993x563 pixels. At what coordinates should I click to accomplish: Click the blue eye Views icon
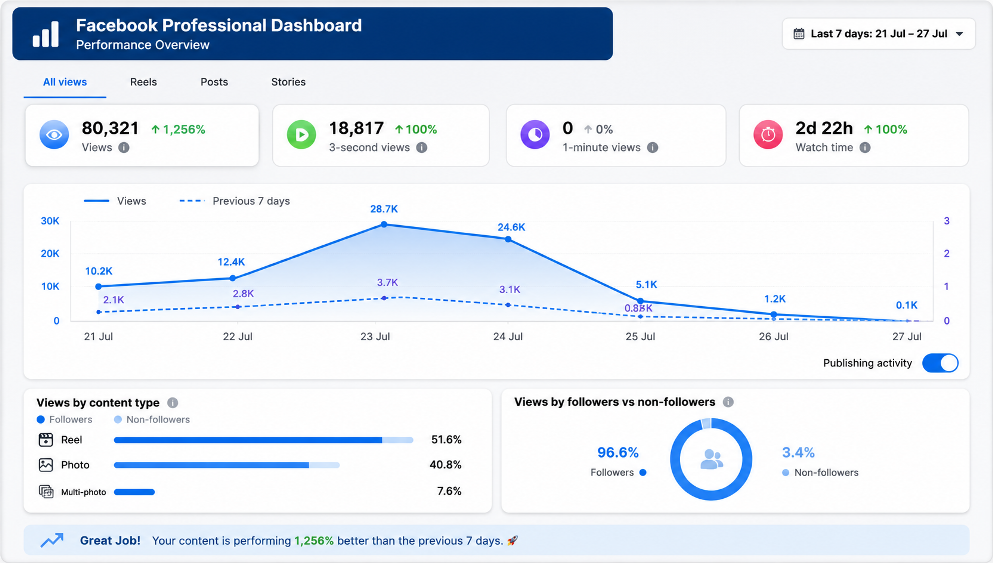pyautogui.click(x=54, y=135)
